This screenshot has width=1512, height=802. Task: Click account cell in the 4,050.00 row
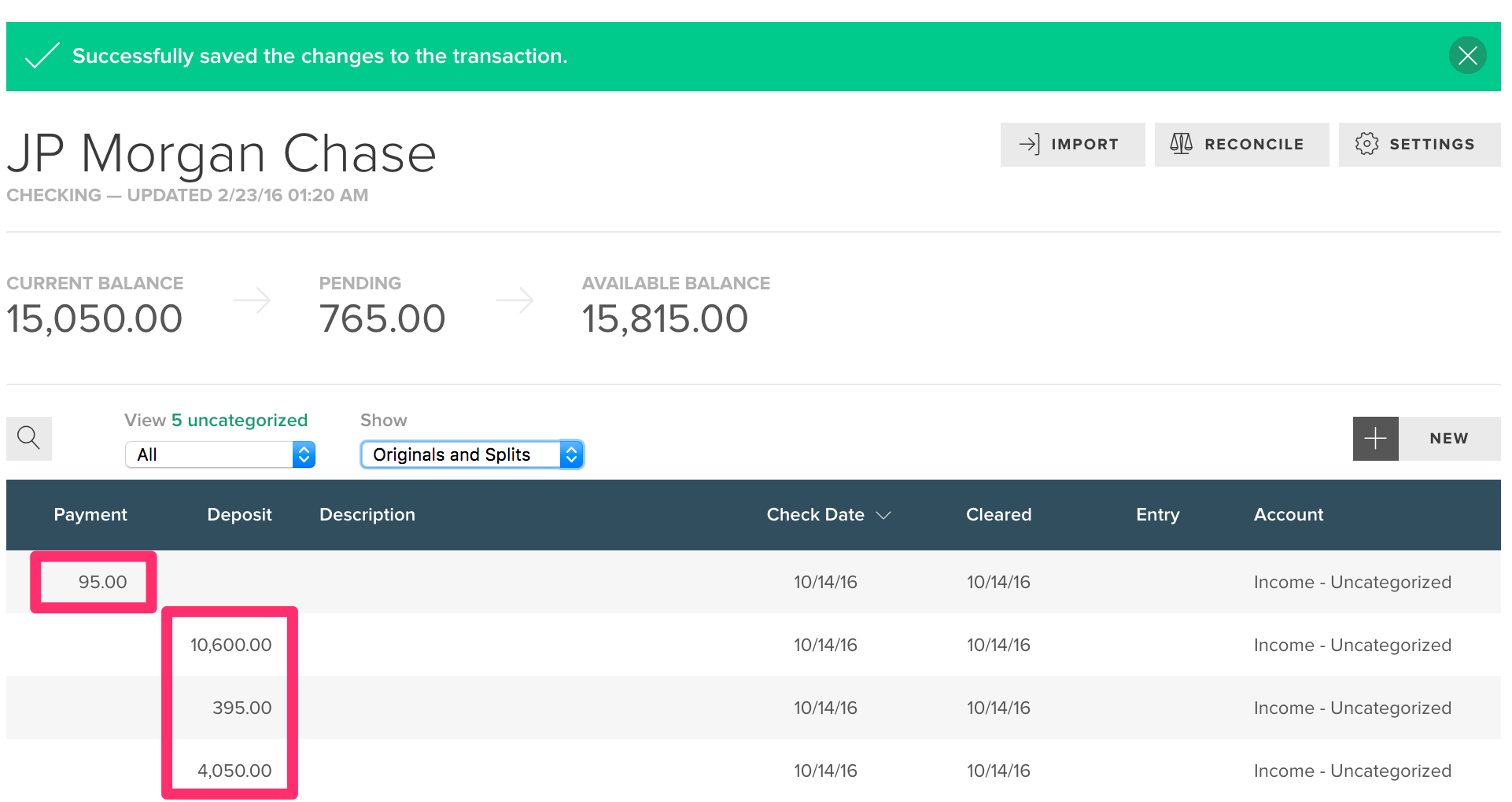tap(1352, 771)
